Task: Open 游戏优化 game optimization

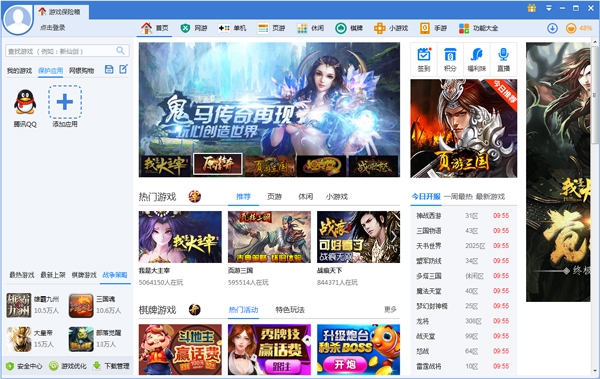Action: pyautogui.click(x=68, y=366)
